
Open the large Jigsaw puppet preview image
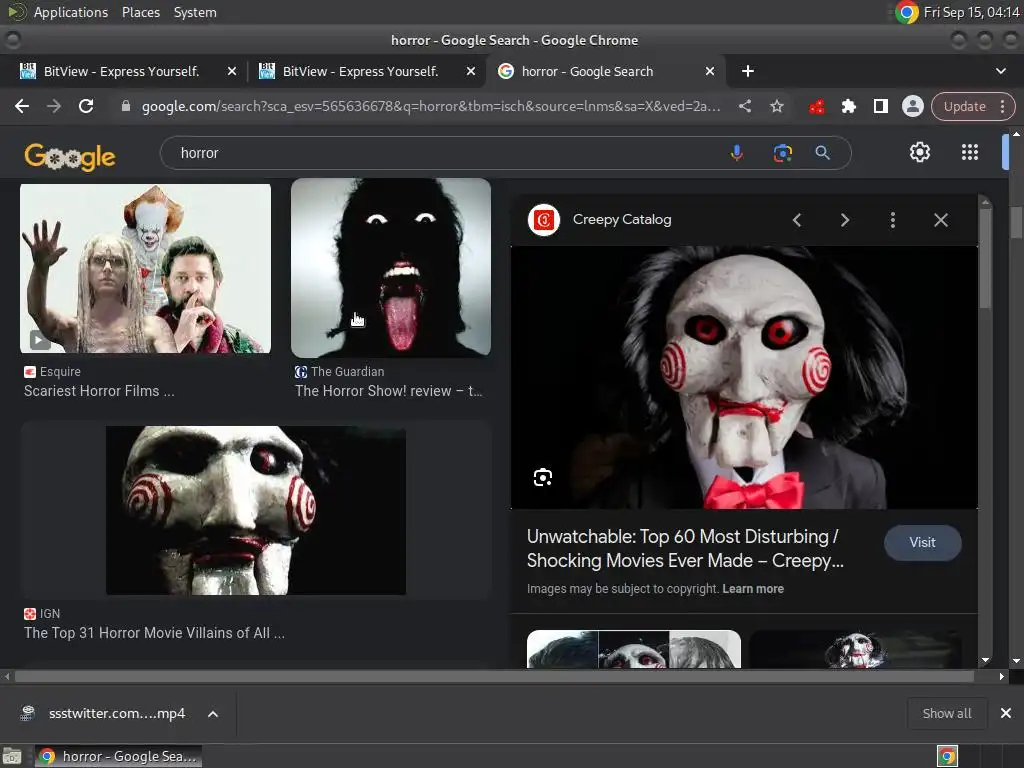(744, 377)
